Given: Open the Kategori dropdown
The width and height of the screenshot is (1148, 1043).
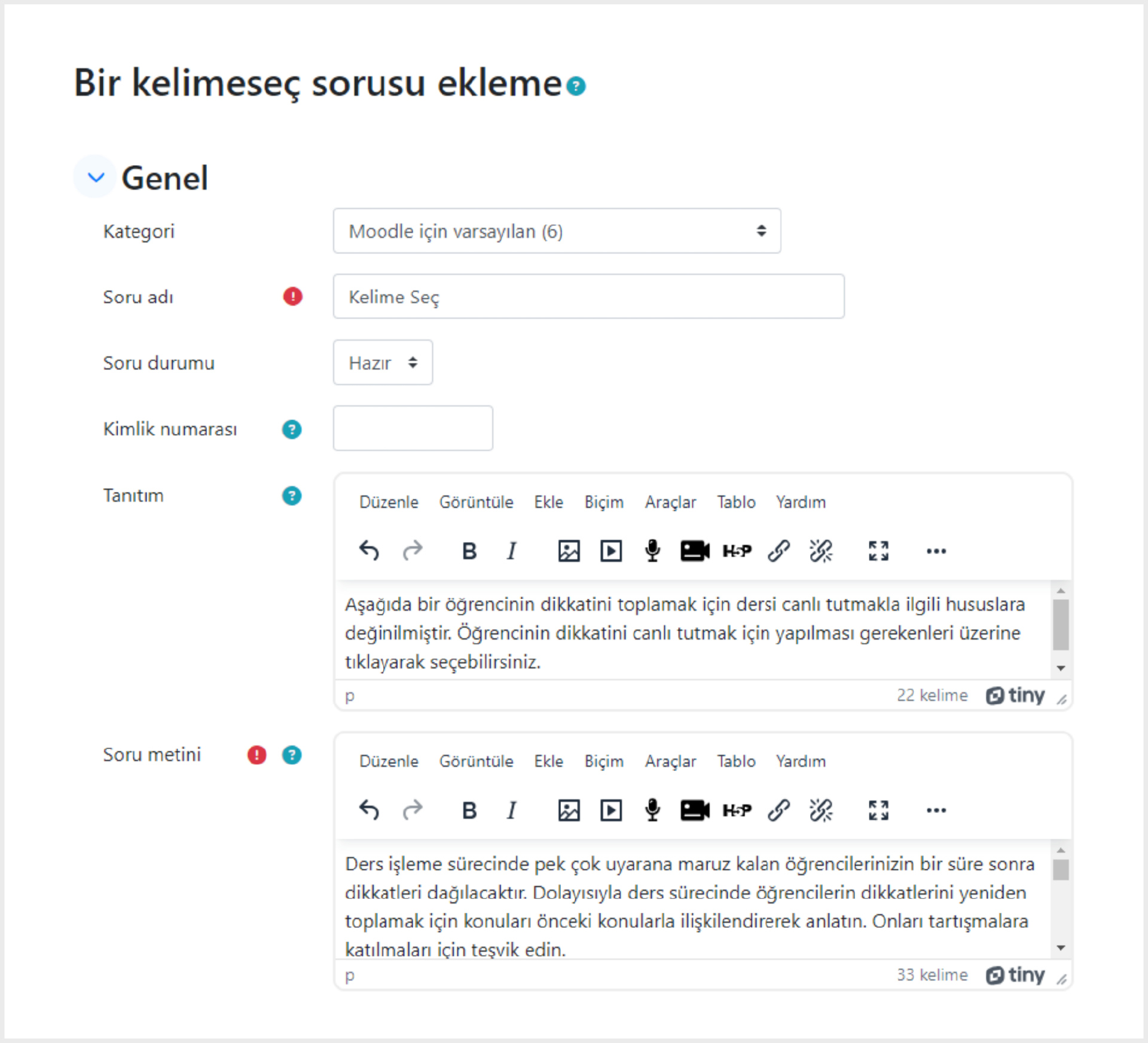Looking at the screenshot, I should point(557,231).
